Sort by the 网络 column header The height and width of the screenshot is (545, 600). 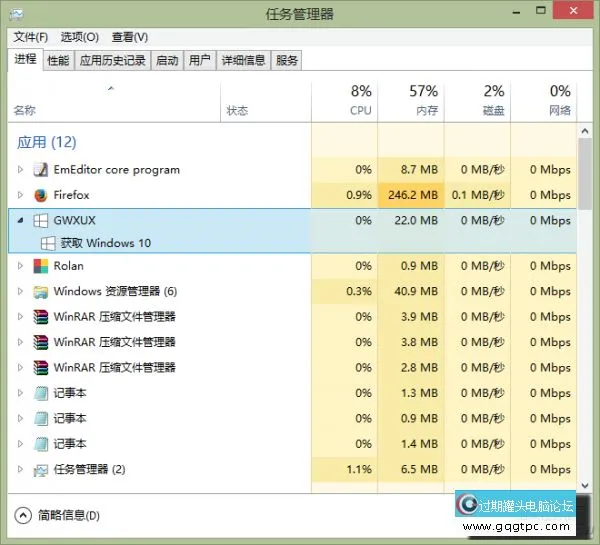[543, 102]
